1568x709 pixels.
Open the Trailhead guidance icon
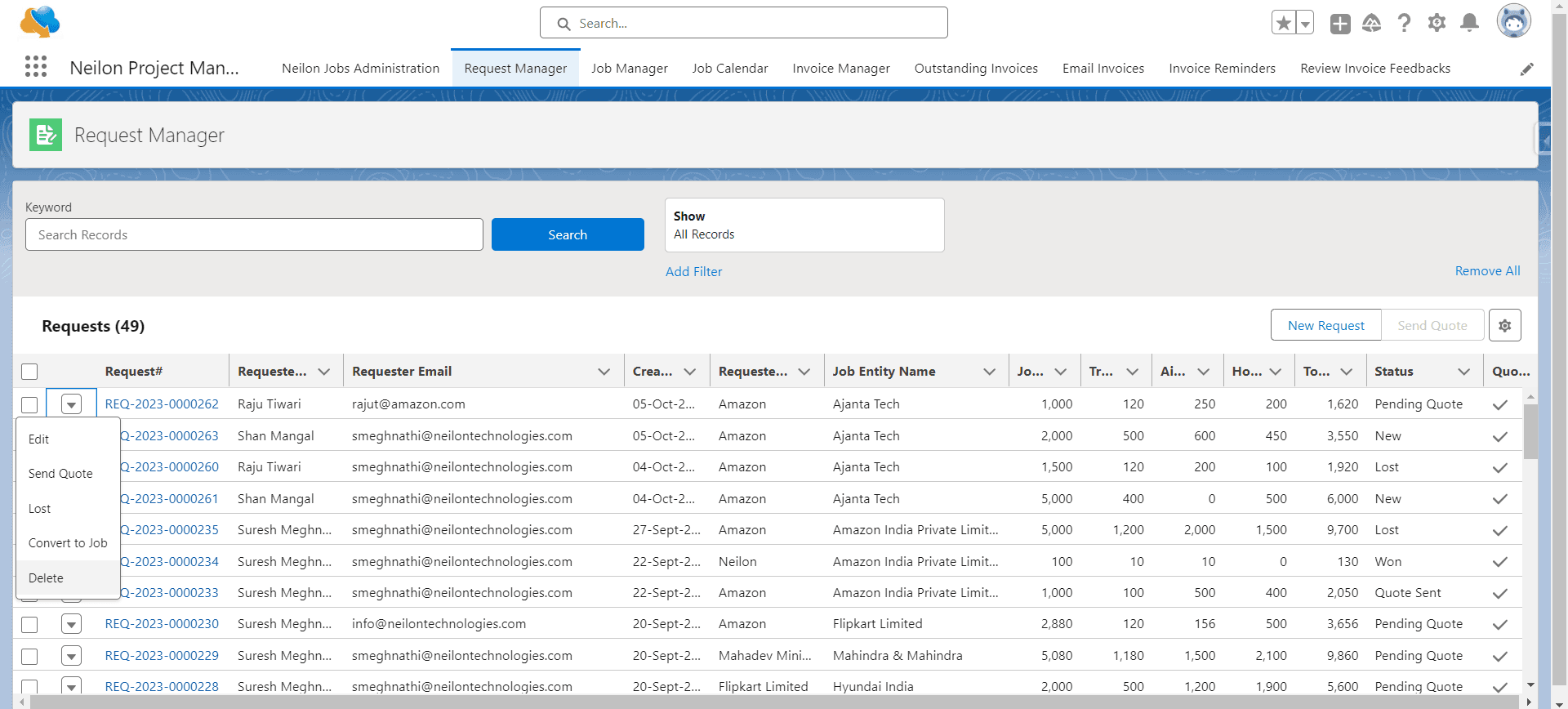coord(1372,23)
